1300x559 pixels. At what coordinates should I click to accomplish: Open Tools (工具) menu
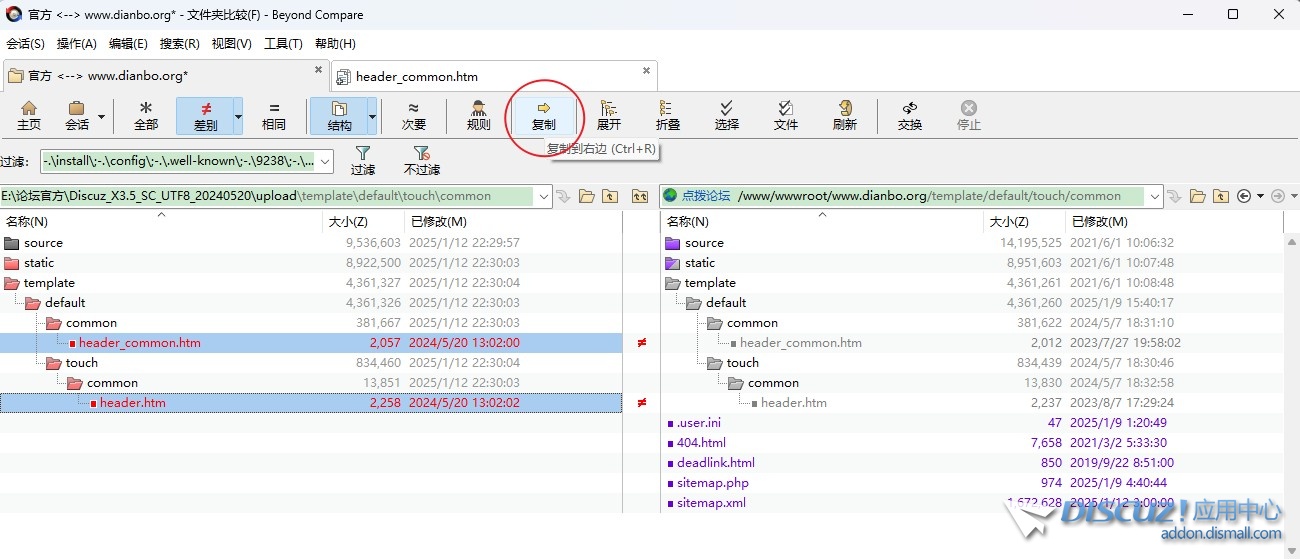(283, 44)
